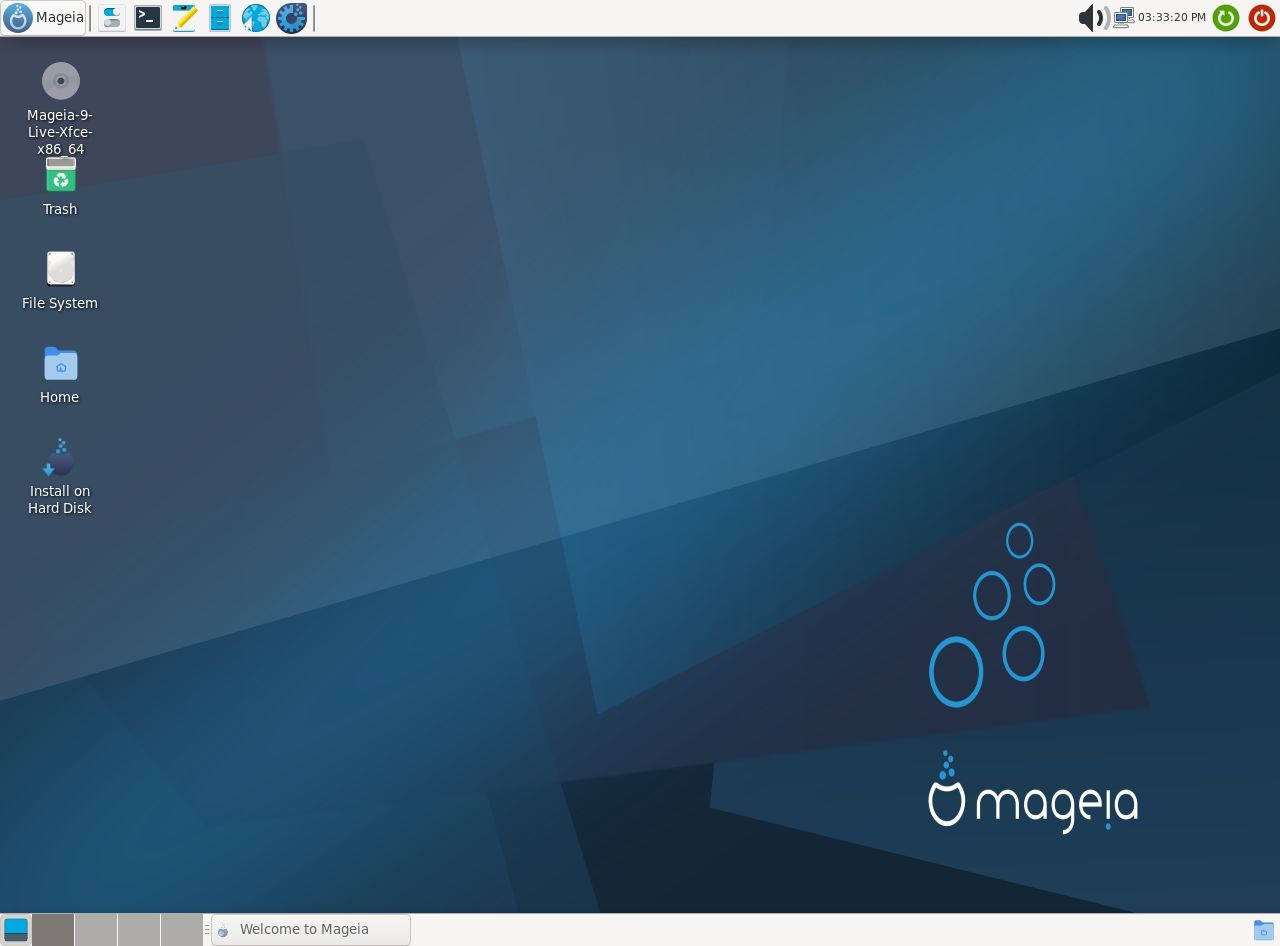Image resolution: width=1280 pixels, height=946 pixels.
Task: Launch the Mousepad text editor
Action: [x=183, y=17]
